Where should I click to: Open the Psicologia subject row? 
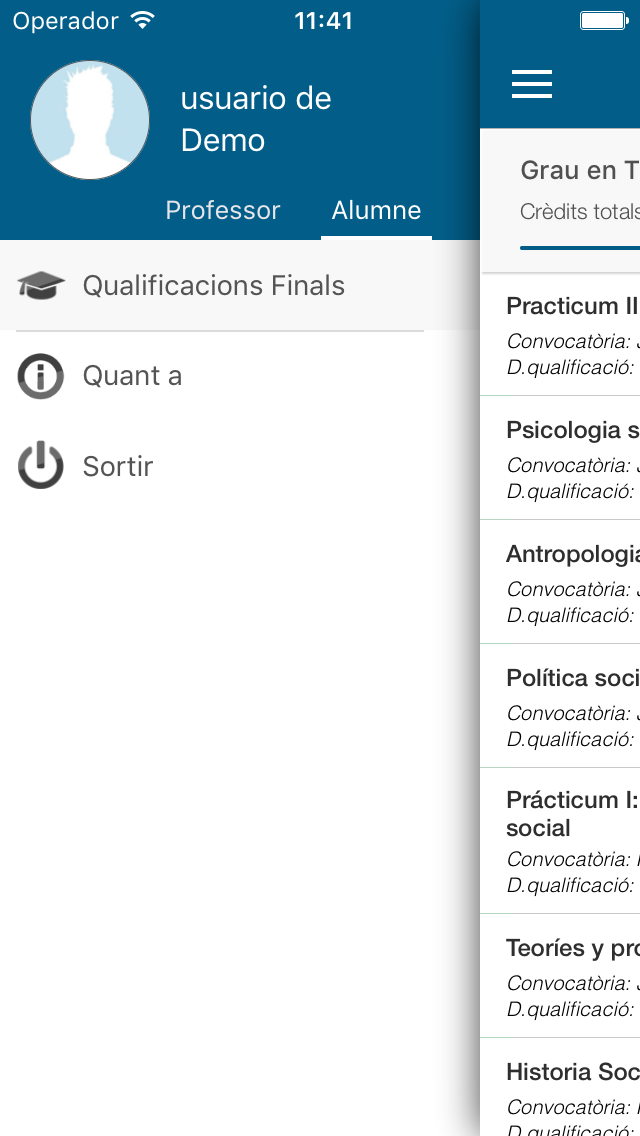click(x=560, y=458)
